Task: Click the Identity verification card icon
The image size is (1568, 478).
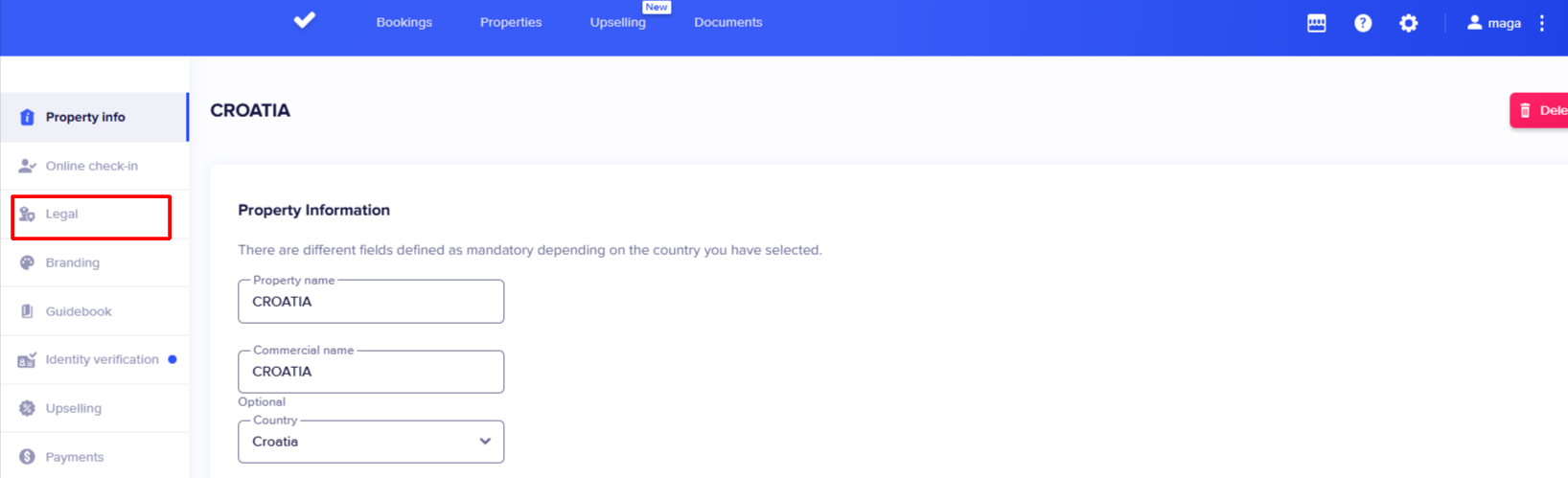Action: point(27,360)
